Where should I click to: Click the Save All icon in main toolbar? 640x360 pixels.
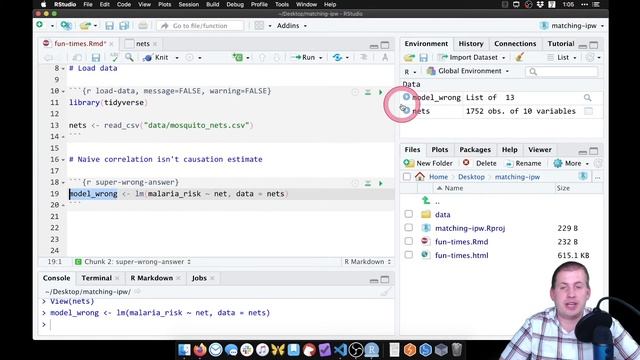click(124, 26)
